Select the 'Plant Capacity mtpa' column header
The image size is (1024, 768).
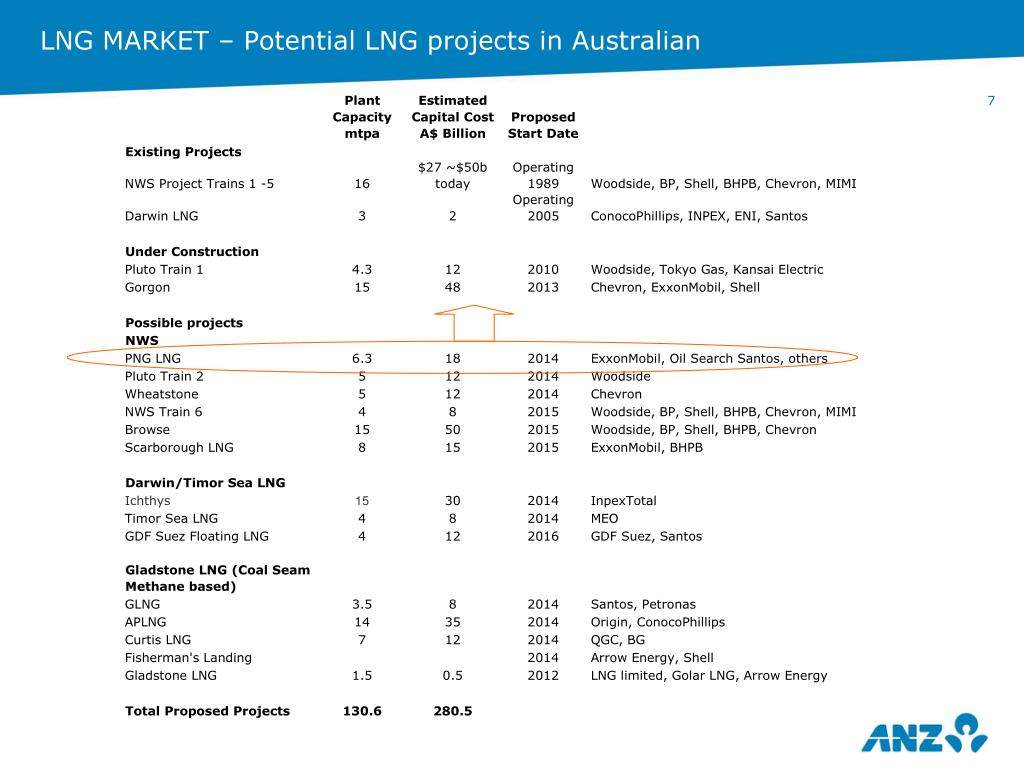click(x=362, y=117)
